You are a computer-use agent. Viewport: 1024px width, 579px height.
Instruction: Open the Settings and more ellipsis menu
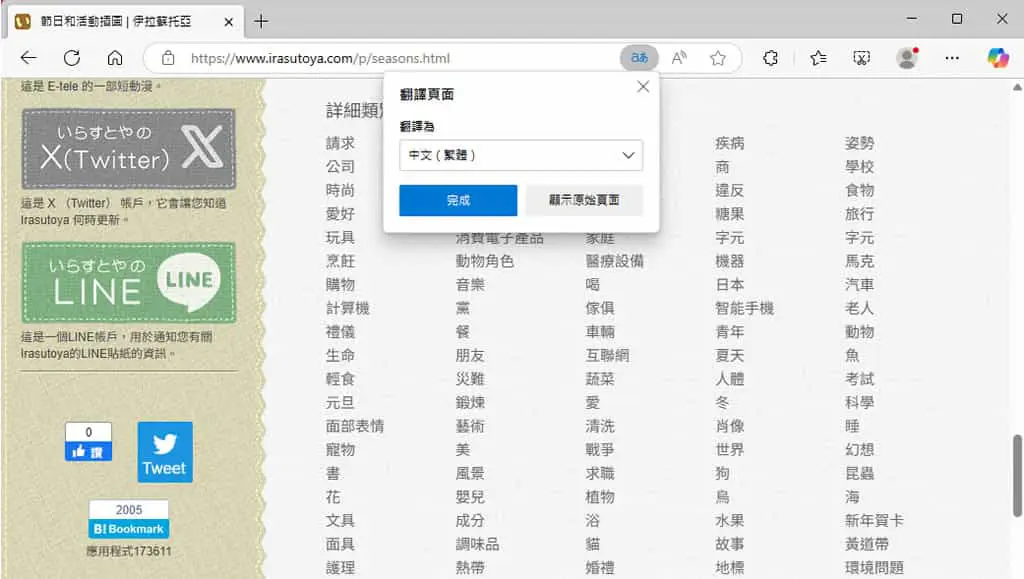(x=952, y=58)
